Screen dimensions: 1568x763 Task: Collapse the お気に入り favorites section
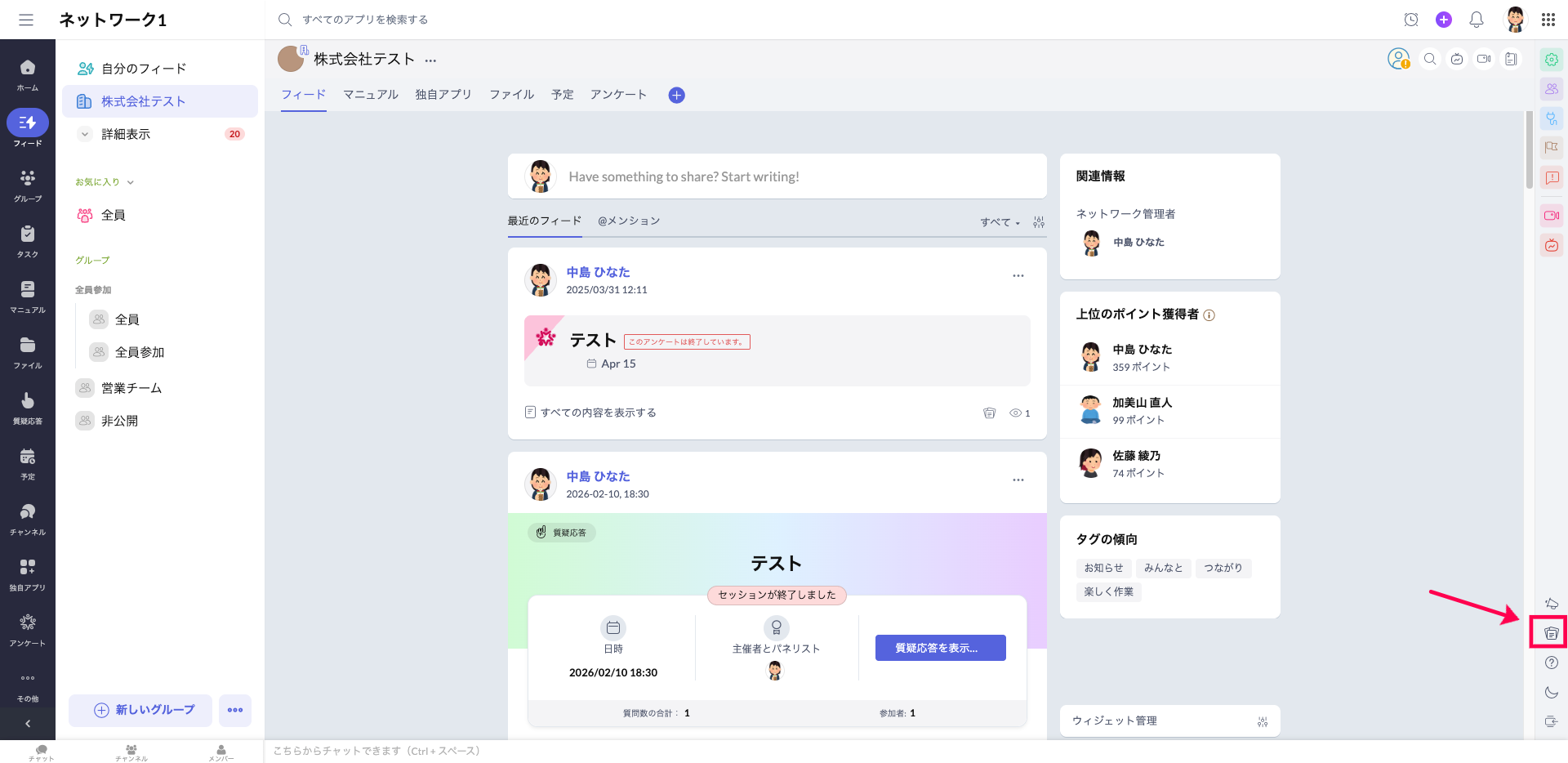click(130, 182)
